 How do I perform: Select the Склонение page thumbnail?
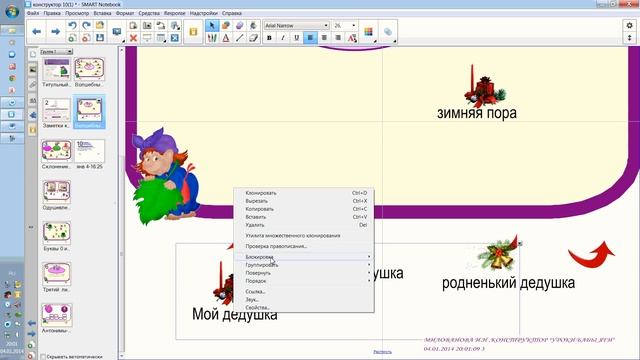pos(57,151)
